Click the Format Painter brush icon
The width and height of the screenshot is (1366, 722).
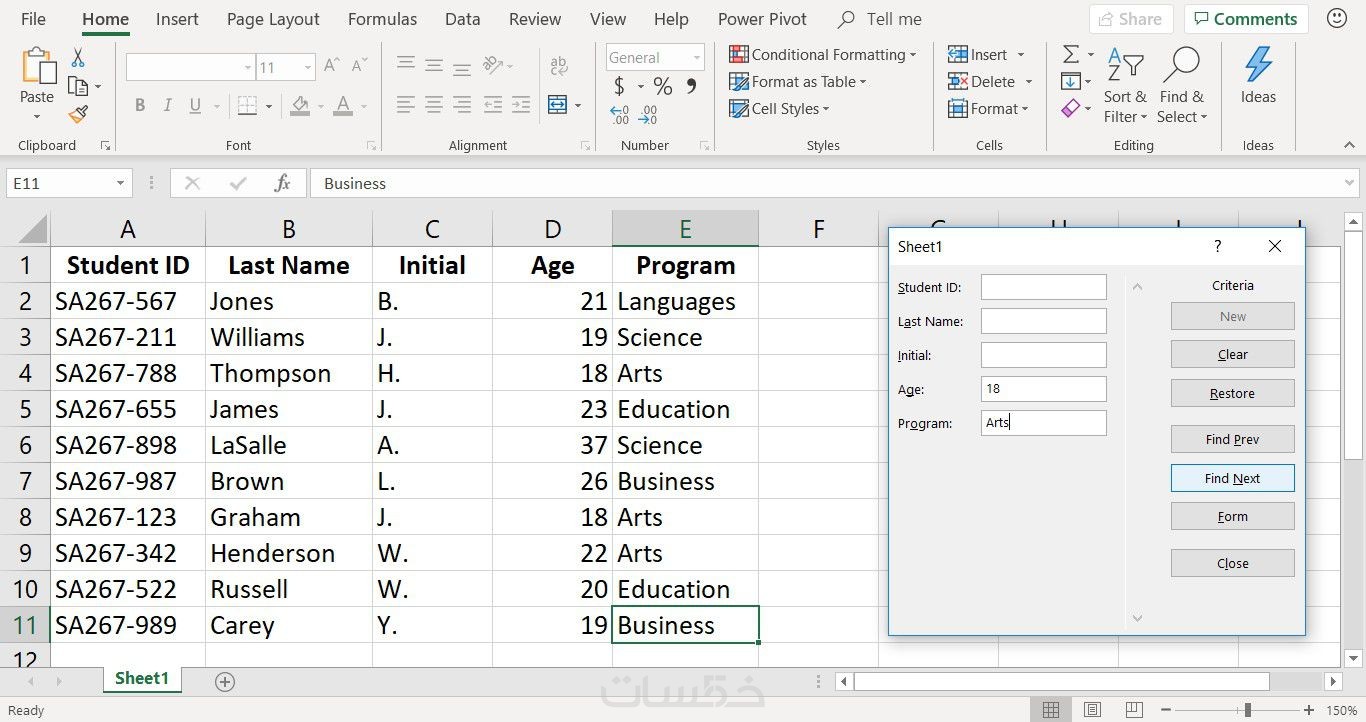click(78, 114)
